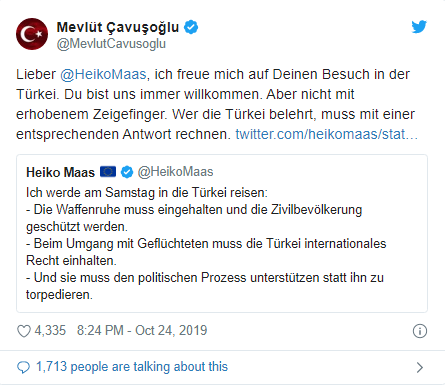The width and height of the screenshot is (445, 387).
Task: Click the speech bubble reply icon
Action: 23,367
